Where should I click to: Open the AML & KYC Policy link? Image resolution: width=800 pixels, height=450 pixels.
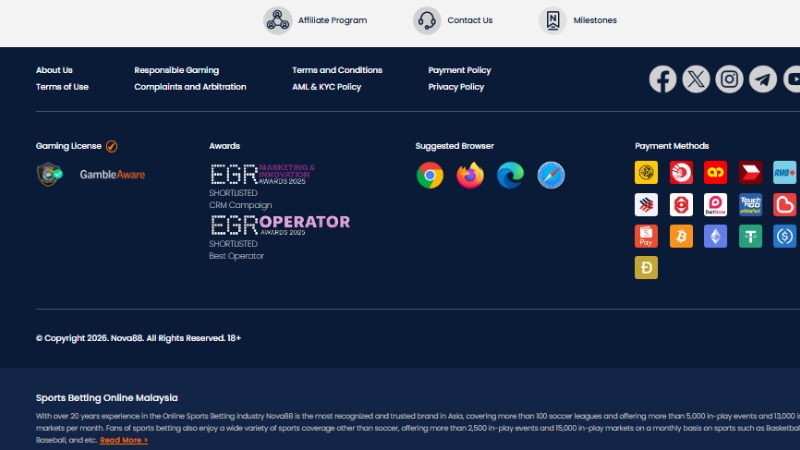pyautogui.click(x=327, y=87)
